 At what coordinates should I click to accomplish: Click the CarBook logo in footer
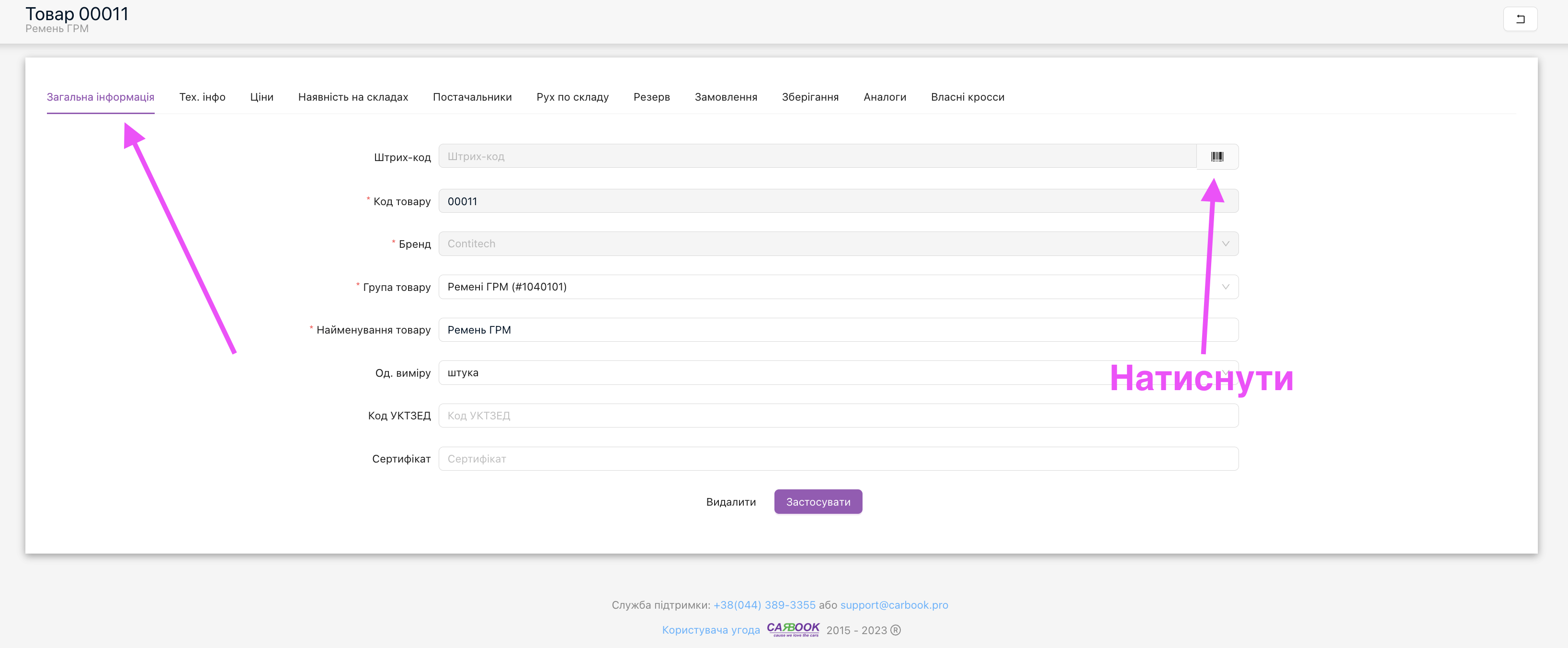[x=793, y=628]
